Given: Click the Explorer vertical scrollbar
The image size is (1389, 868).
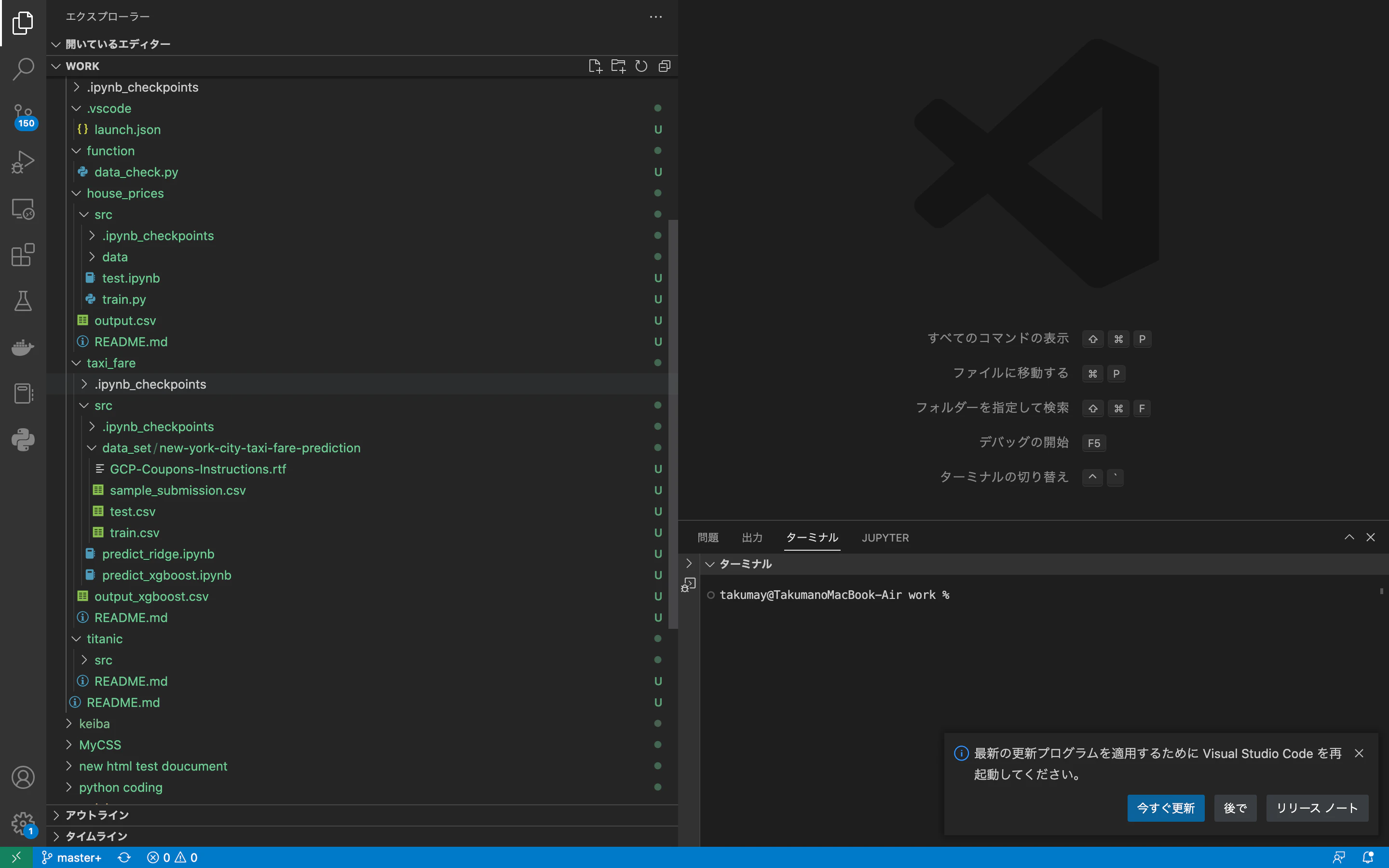Looking at the screenshot, I should pyautogui.click(x=673, y=424).
